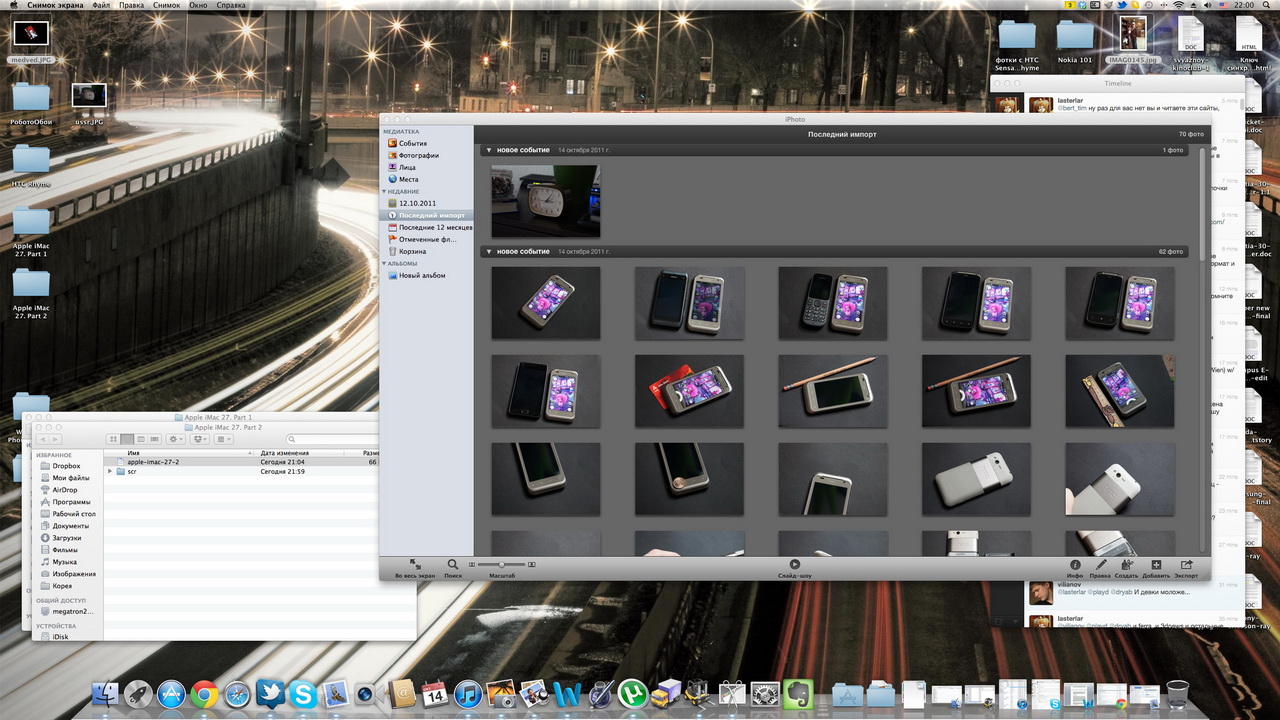The width and height of the screenshot is (1280, 720).
Task: Open the Dropbox toolbar dropdown in Finder
Action: point(200,439)
